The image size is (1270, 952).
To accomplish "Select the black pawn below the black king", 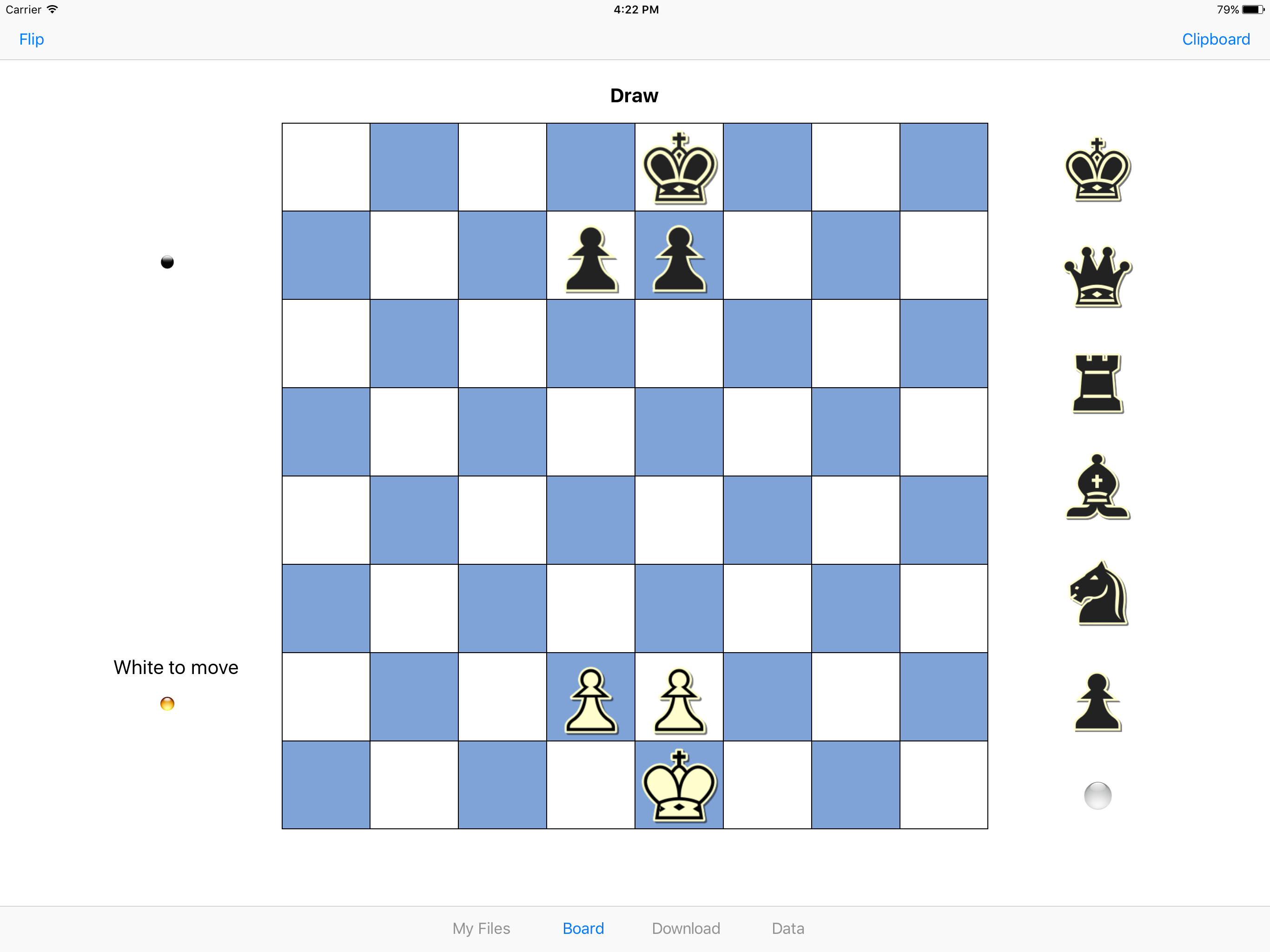I will click(x=679, y=258).
